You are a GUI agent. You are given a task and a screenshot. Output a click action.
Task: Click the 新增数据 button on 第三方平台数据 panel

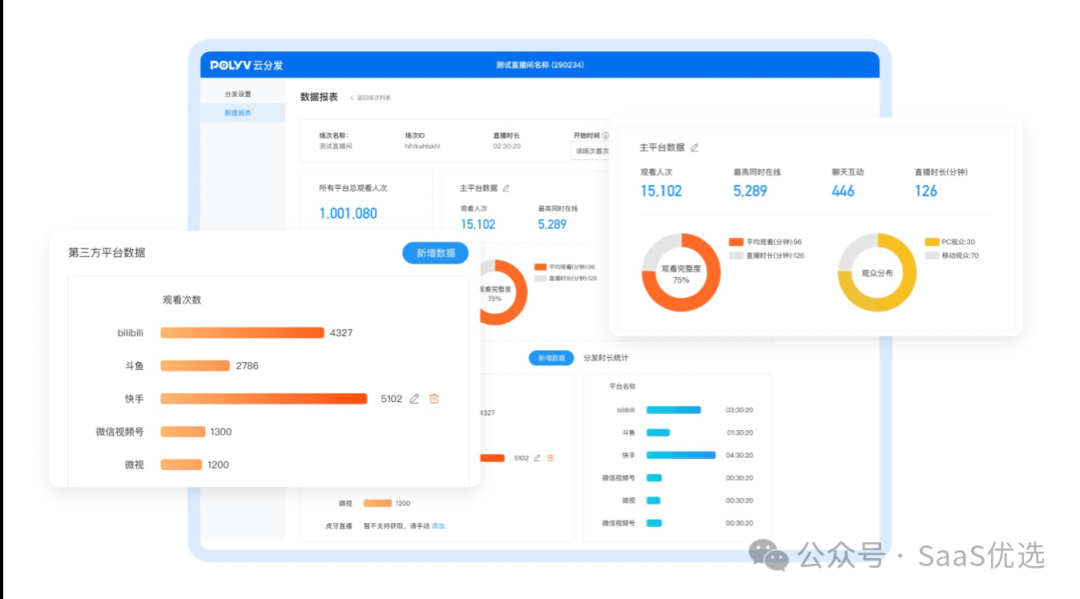click(434, 253)
